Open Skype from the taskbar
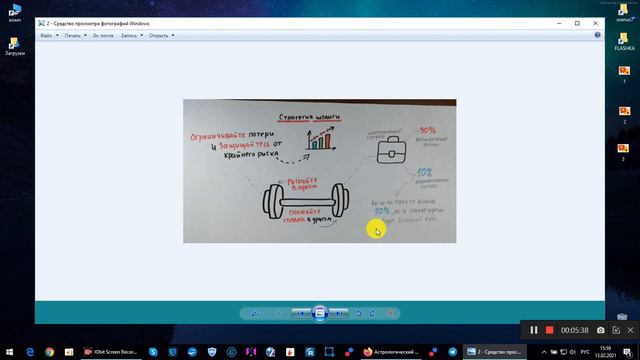This screenshot has height=360, width=640. pyautogui.click(x=153, y=352)
